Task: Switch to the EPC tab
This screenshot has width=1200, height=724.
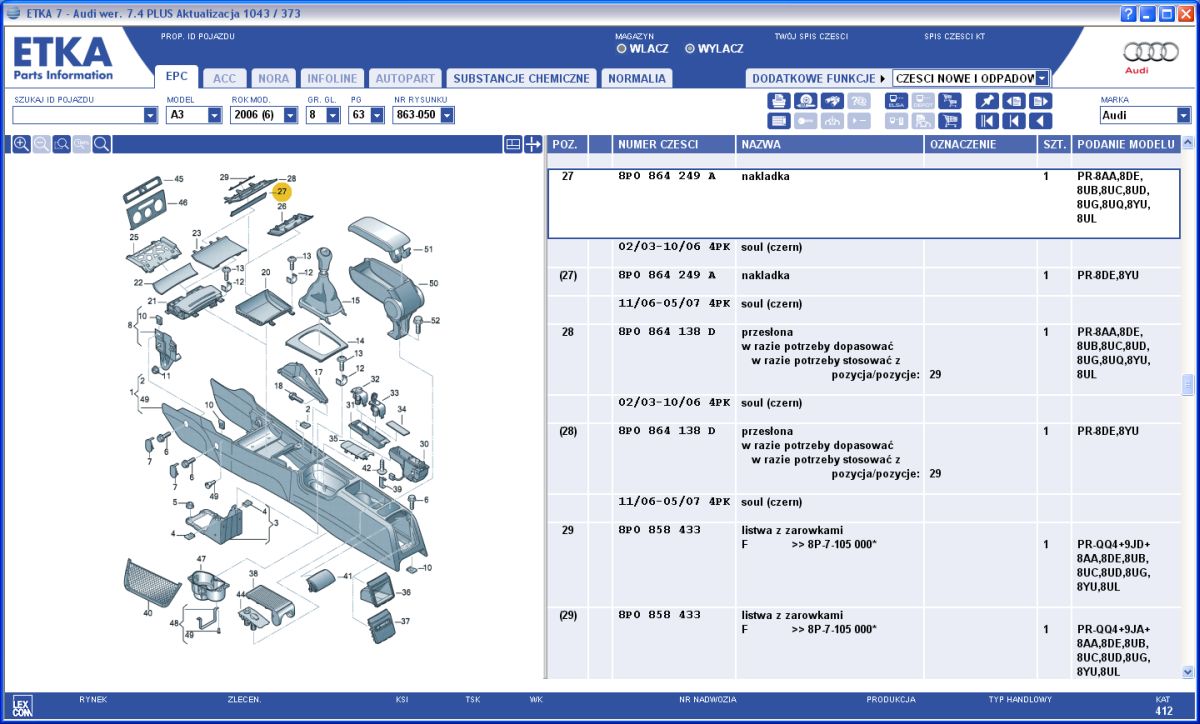Action: point(176,76)
